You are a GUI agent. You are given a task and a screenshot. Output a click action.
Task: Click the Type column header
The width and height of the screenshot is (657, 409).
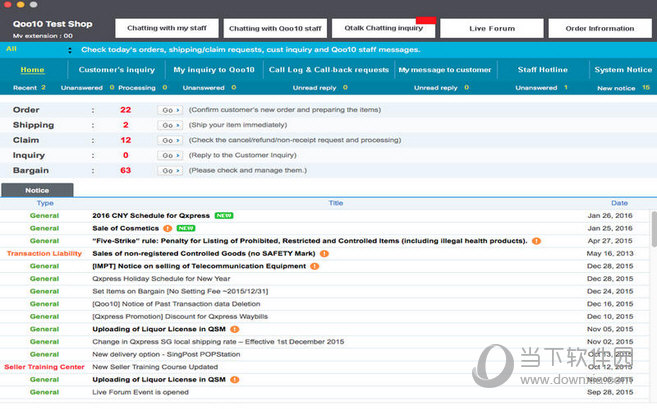coord(45,203)
